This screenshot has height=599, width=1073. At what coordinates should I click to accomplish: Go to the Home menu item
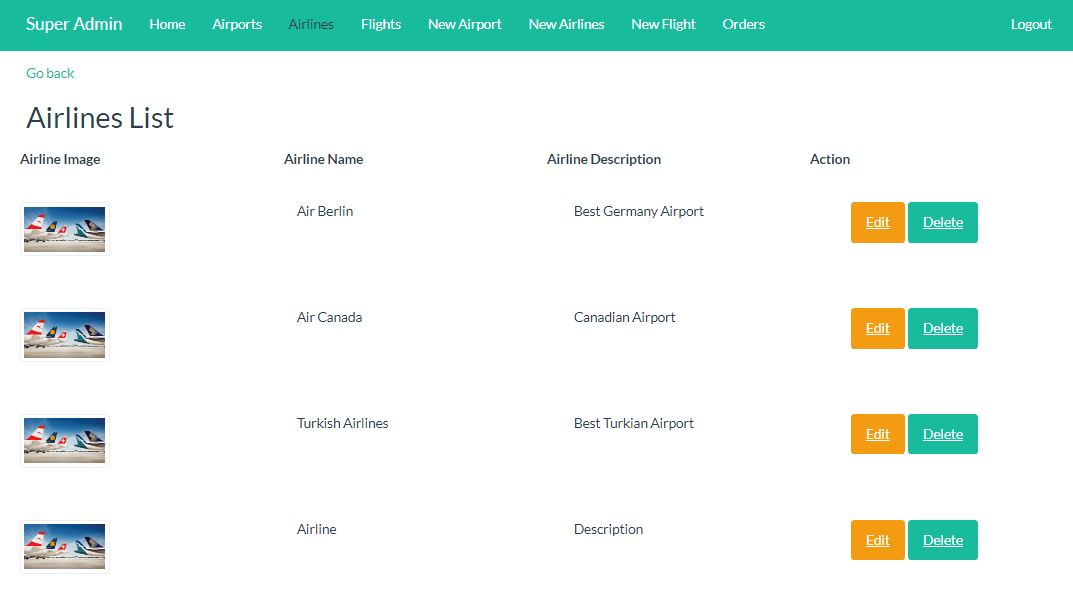(167, 24)
